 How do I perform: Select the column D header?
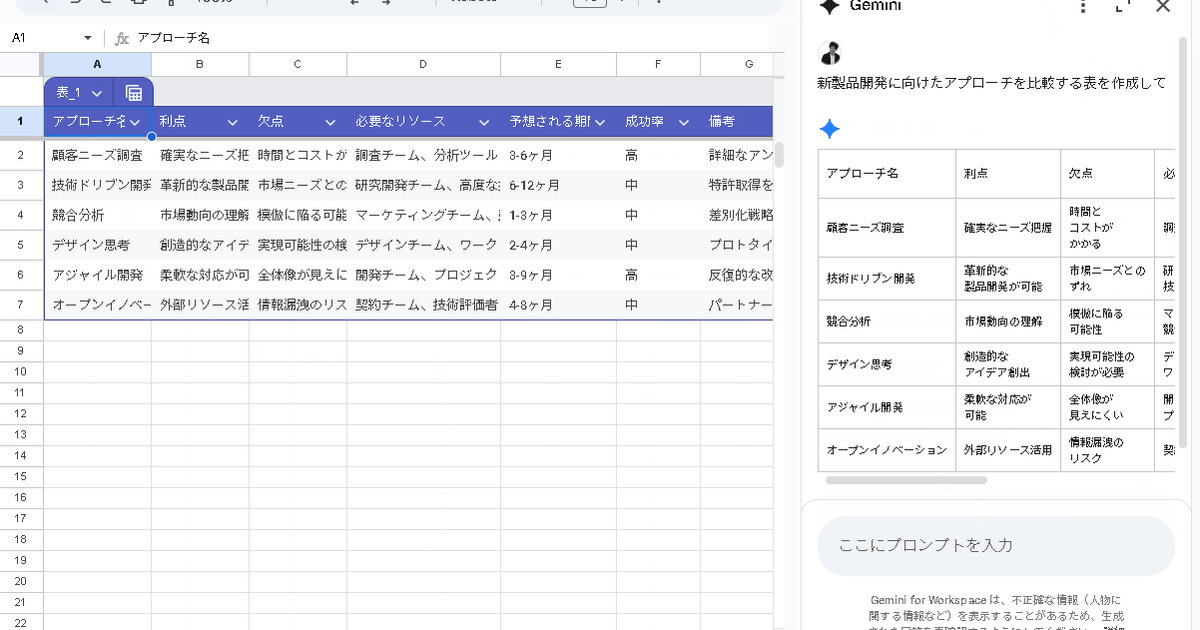(x=423, y=64)
